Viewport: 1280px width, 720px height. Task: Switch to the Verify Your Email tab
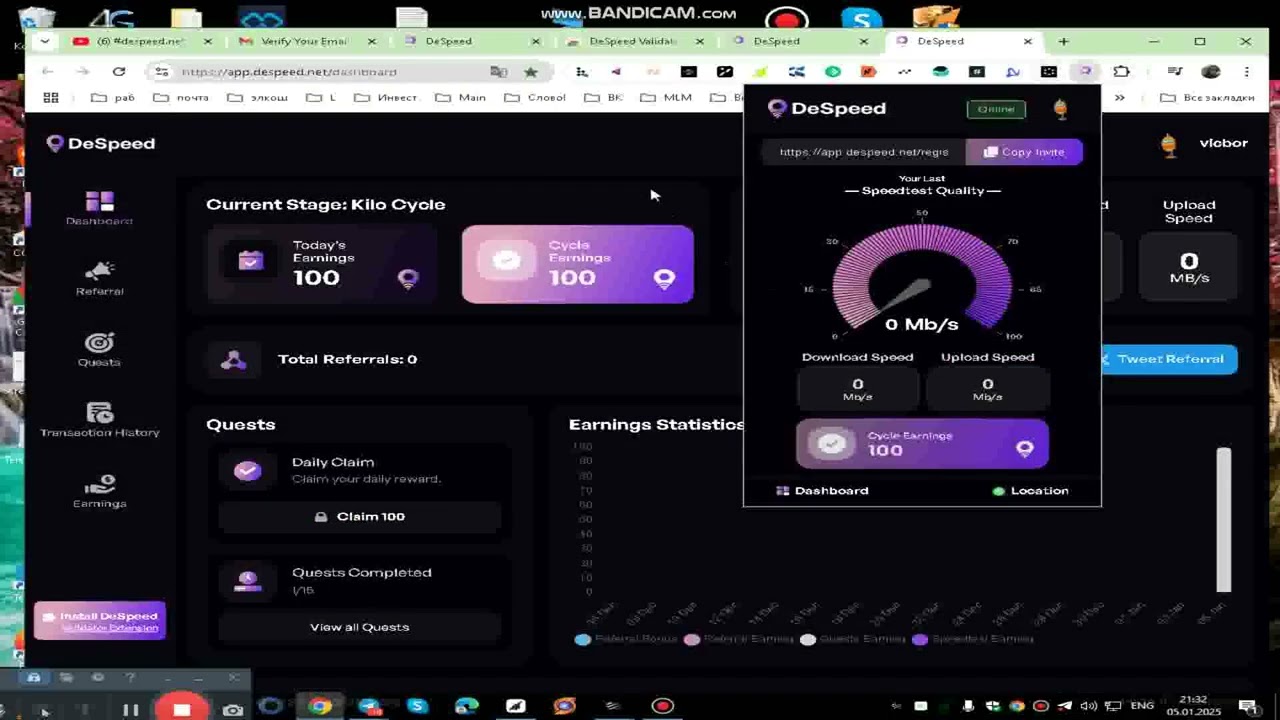tap(308, 41)
